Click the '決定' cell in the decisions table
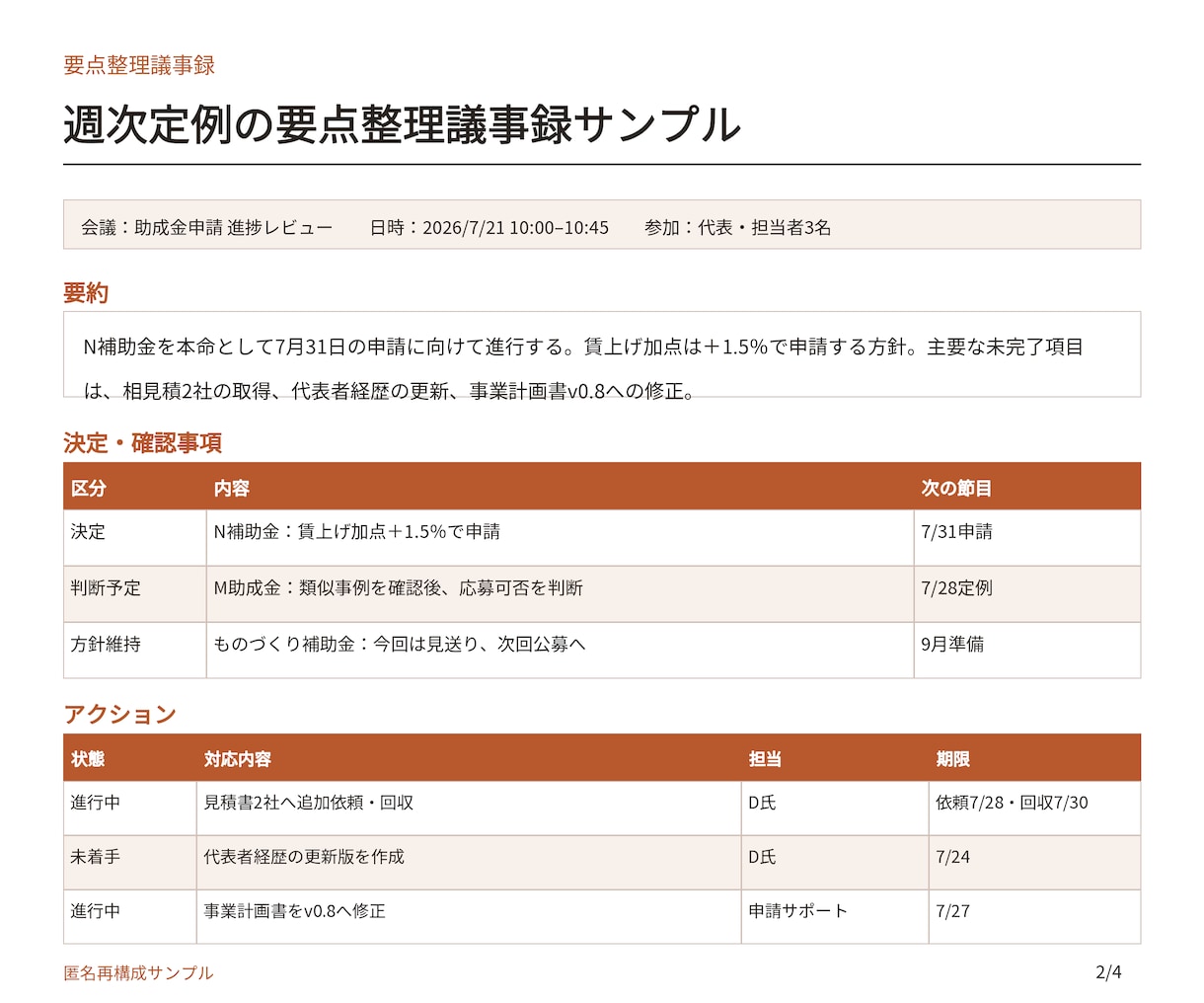The width and height of the screenshot is (1204, 1003). pos(88,531)
